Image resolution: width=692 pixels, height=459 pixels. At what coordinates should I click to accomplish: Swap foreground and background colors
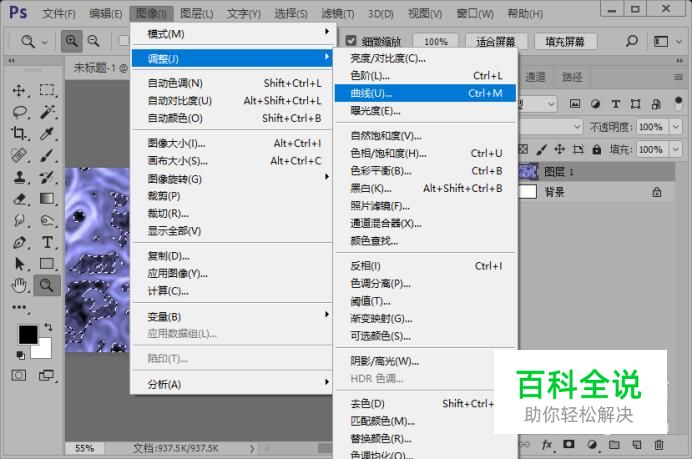point(48,327)
